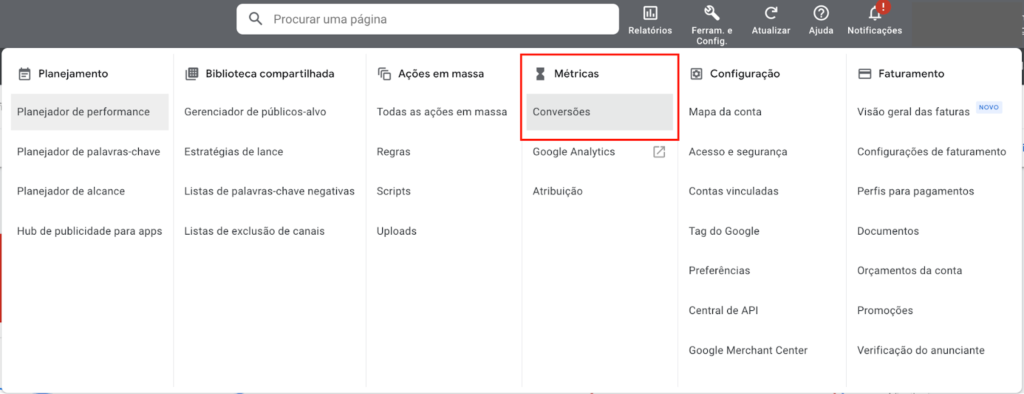The width and height of the screenshot is (1024, 394).
Task: Open Todas as ações em massa
Action: (441, 112)
